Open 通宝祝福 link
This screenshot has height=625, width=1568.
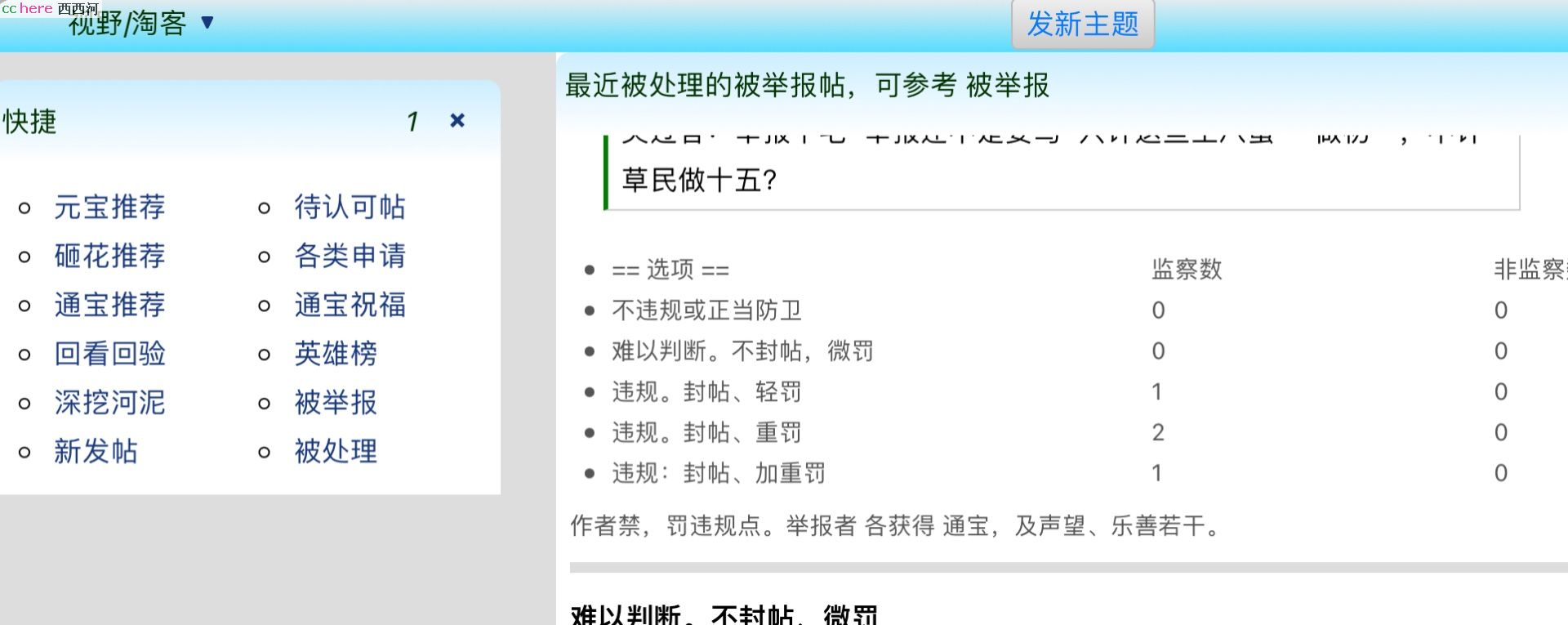coord(350,306)
